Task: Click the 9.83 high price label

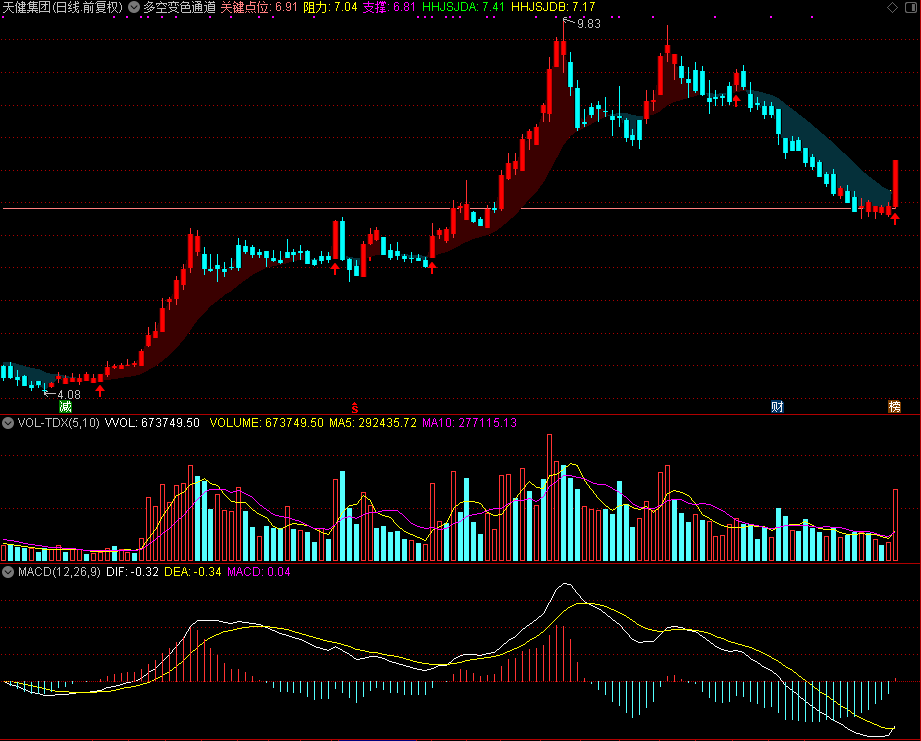Action: pos(589,23)
